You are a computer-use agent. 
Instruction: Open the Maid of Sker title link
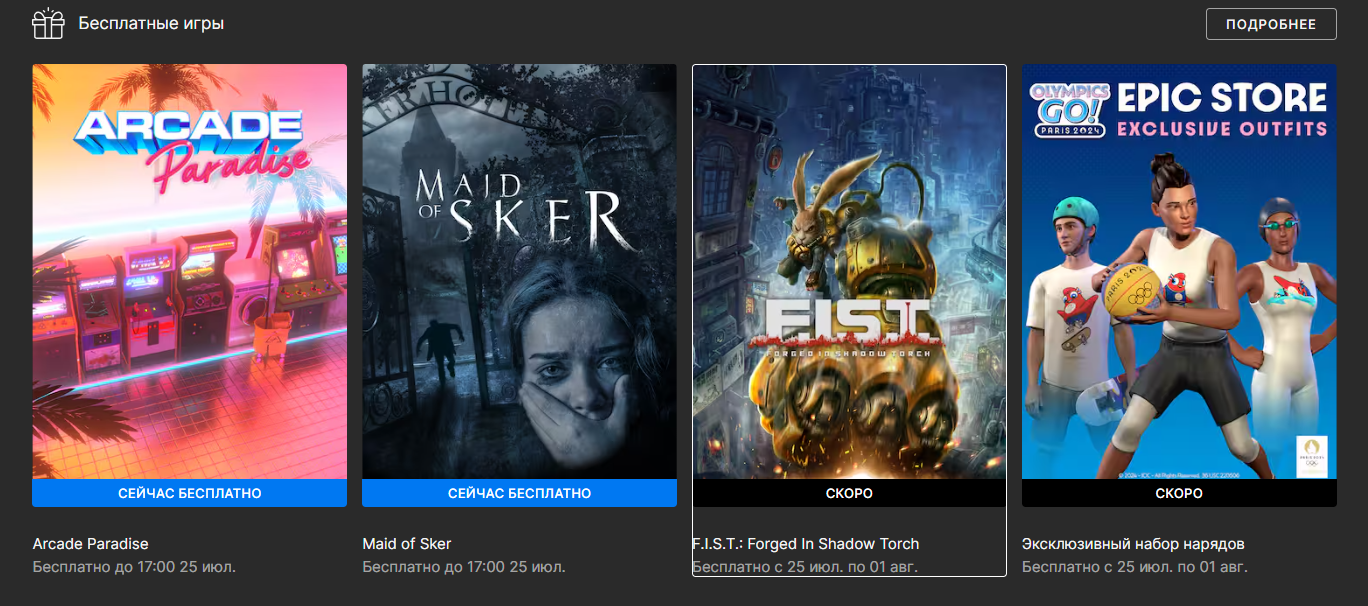pyautogui.click(x=406, y=544)
